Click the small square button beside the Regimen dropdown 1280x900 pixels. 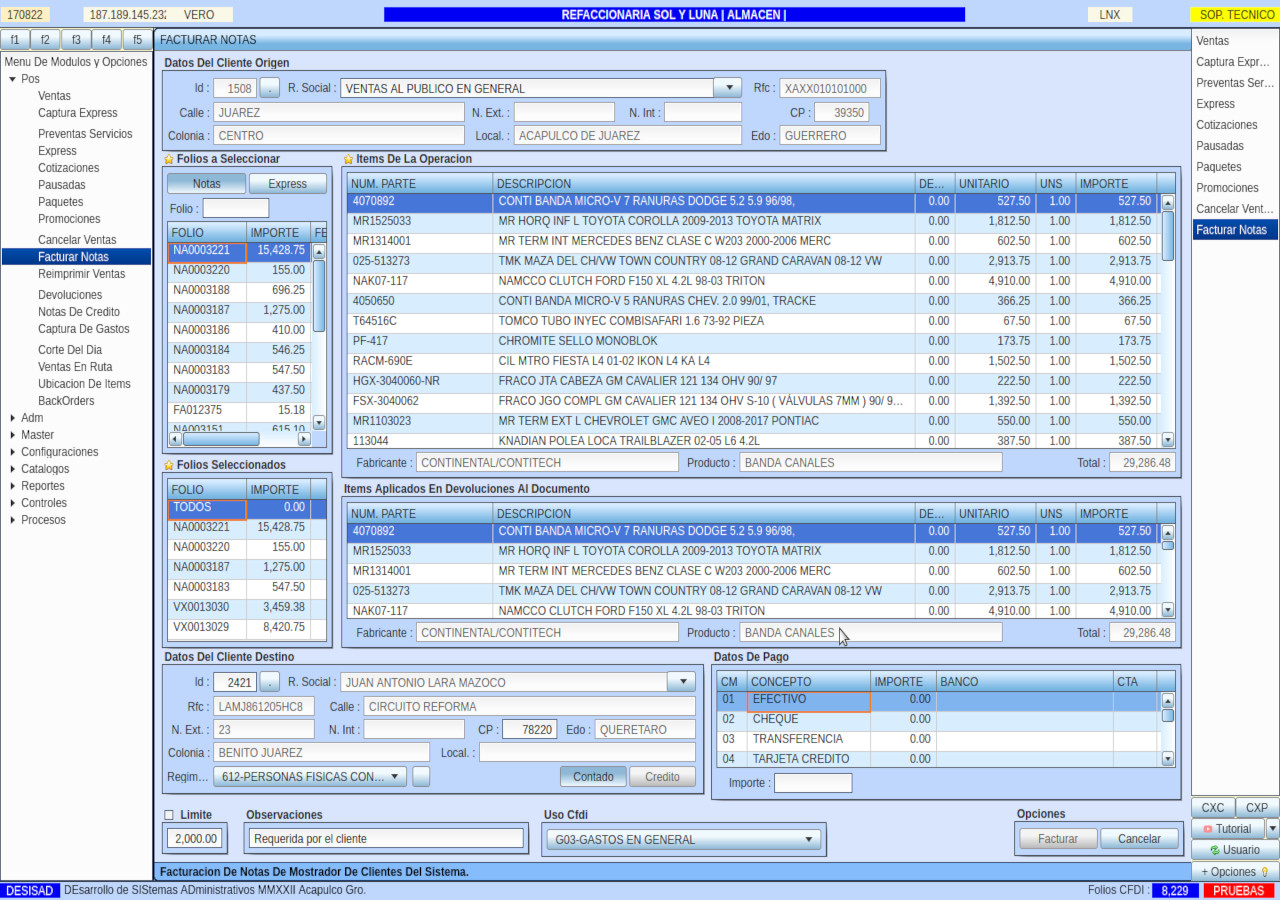point(421,776)
